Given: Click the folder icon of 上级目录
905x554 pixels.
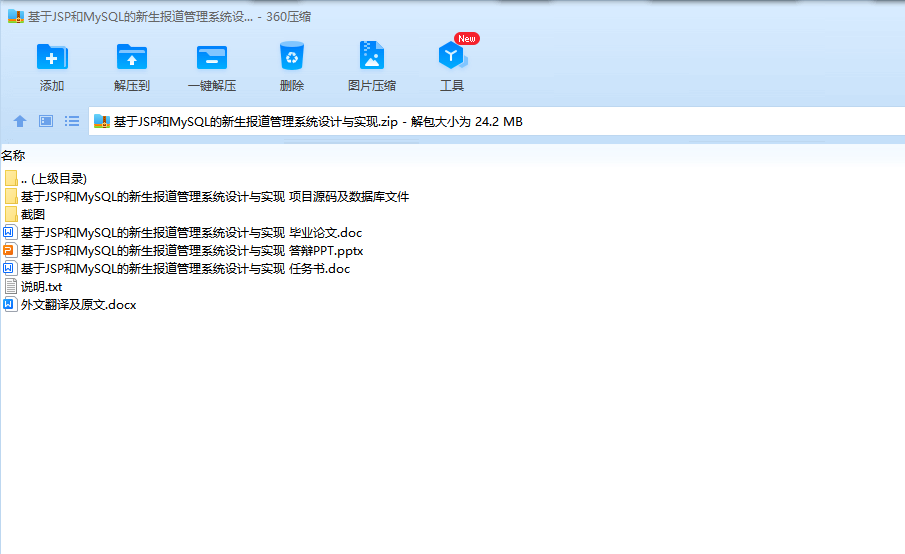Looking at the screenshot, I should coord(11,178).
